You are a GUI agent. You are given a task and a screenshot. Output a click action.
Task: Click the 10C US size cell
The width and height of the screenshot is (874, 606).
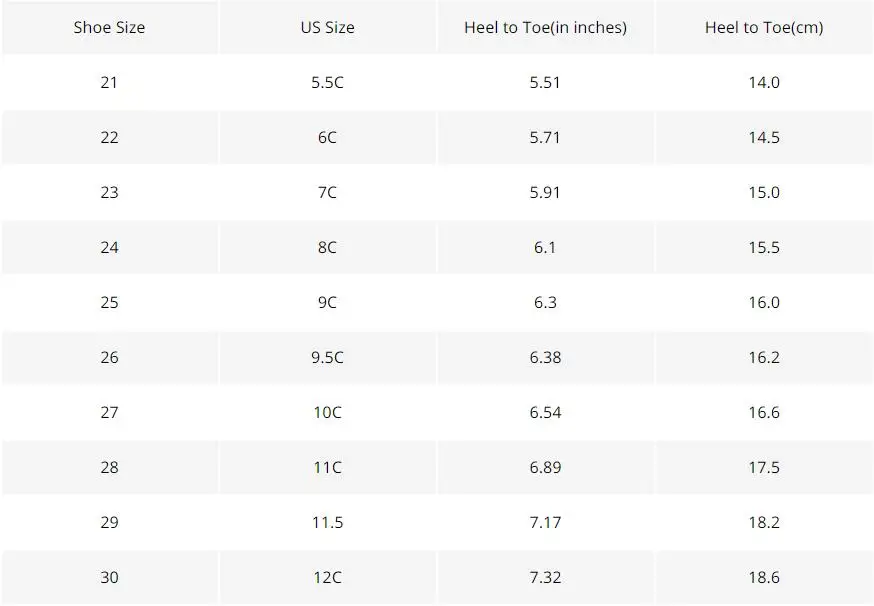pos(327,413)
